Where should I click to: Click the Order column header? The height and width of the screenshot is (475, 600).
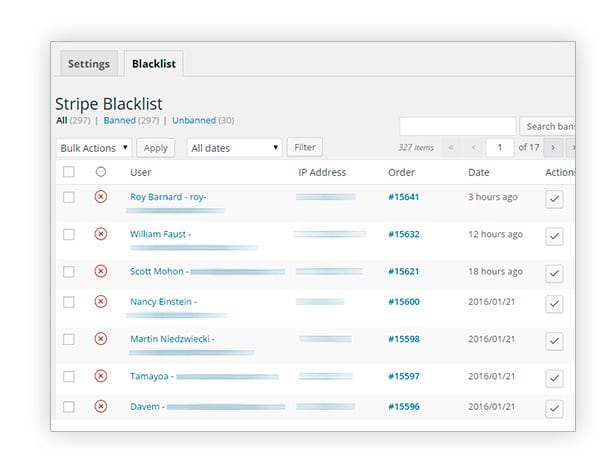click(401, 172)
